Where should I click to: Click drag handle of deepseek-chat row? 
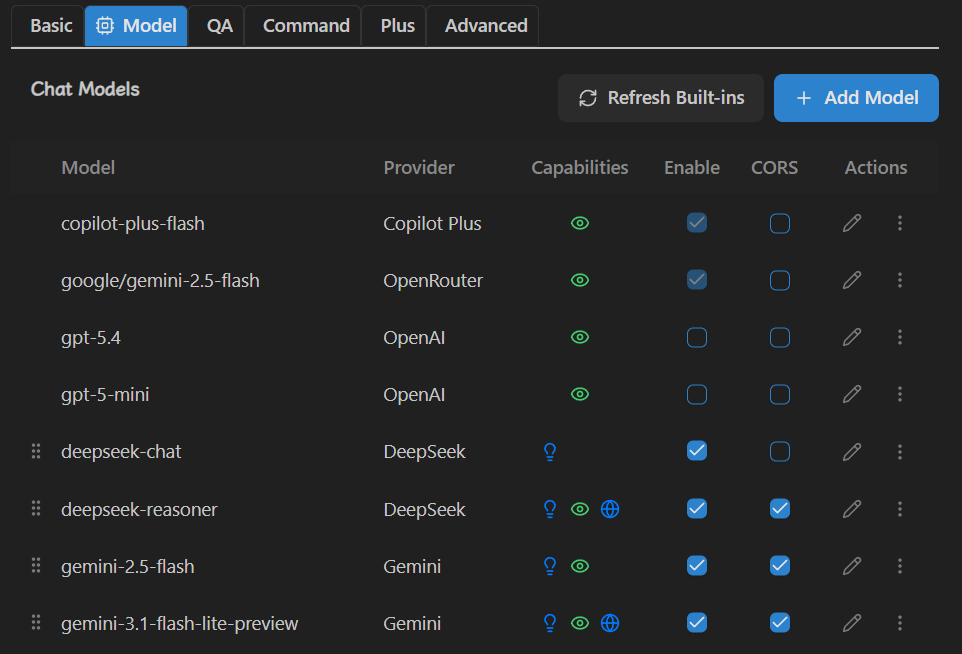[x=36, y=451]
